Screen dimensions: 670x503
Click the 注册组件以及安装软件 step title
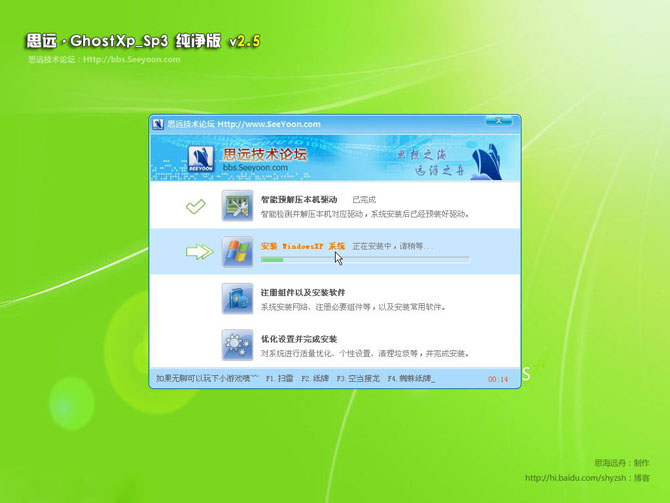[303, 293]
